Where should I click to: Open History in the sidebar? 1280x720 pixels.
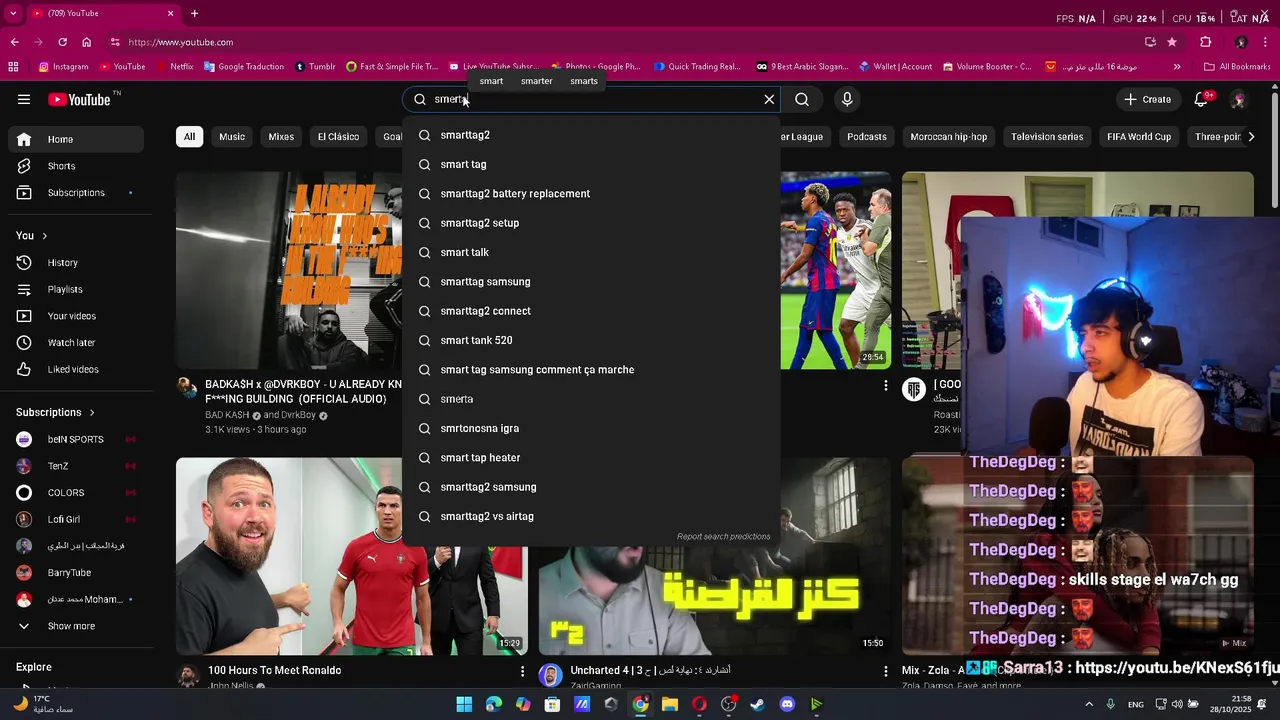coord(75,263)
